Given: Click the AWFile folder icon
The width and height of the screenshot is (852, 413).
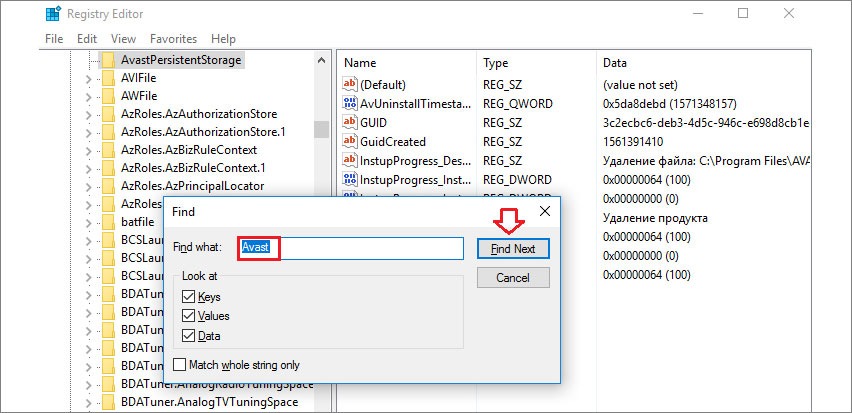Looking at the screenshot, I should (109, 96).
